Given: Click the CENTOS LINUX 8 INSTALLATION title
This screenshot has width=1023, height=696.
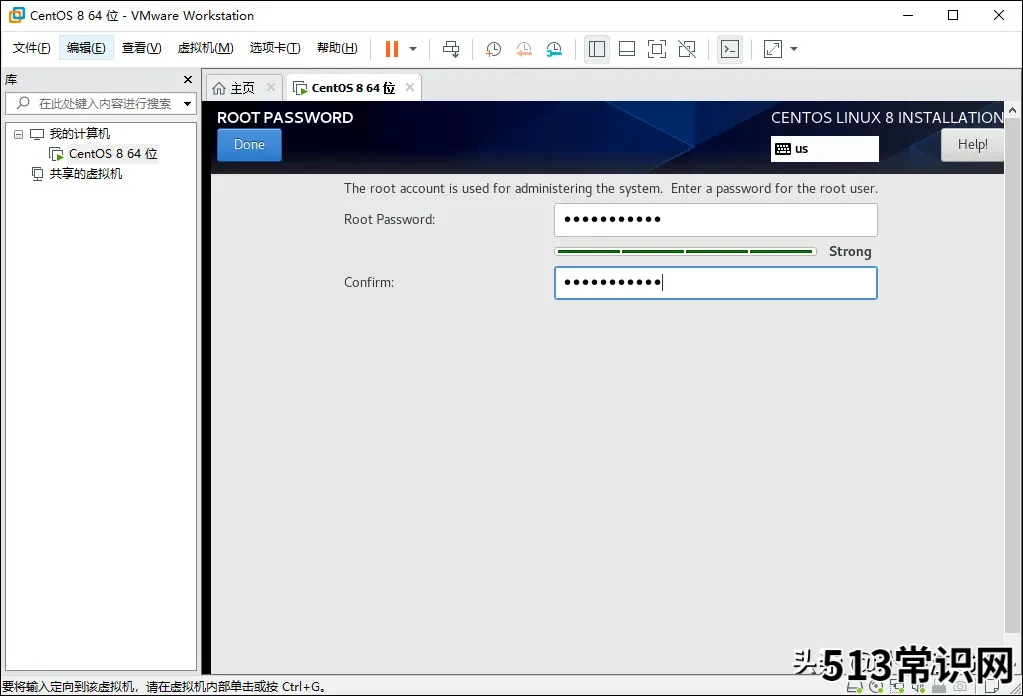Looking at the screenshot, I should [887, 117].
